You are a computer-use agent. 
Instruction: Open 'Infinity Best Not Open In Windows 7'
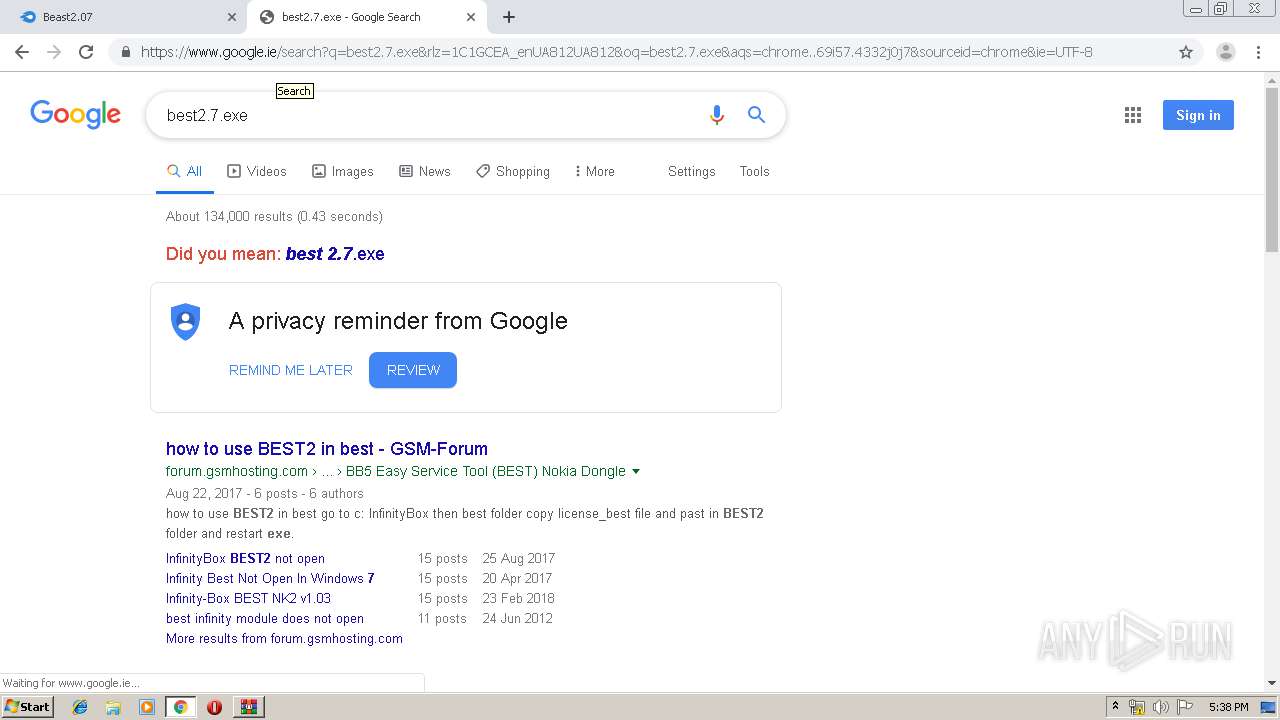coord(270,579)
